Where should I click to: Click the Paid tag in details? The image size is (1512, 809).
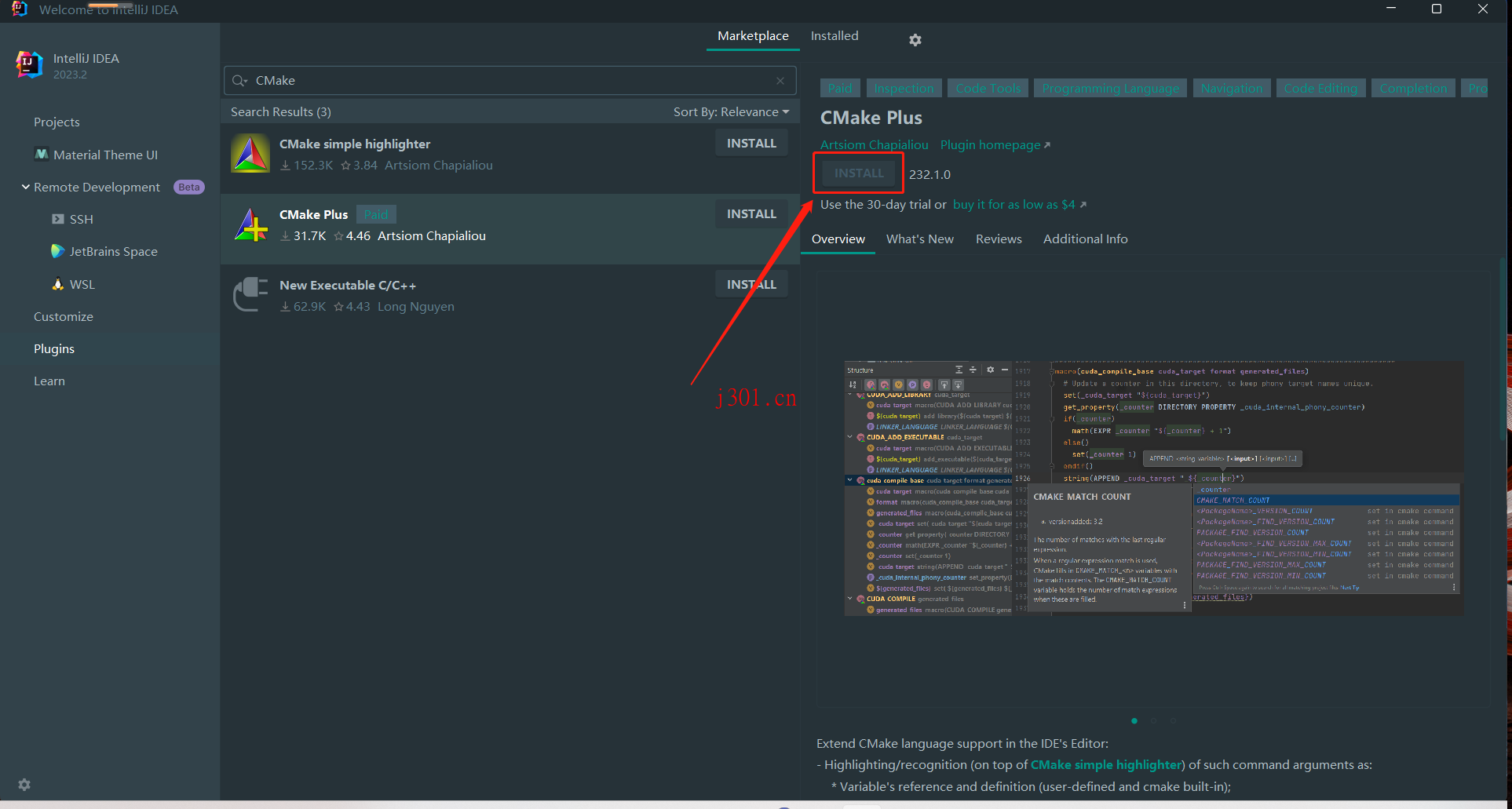pos(839,88)
